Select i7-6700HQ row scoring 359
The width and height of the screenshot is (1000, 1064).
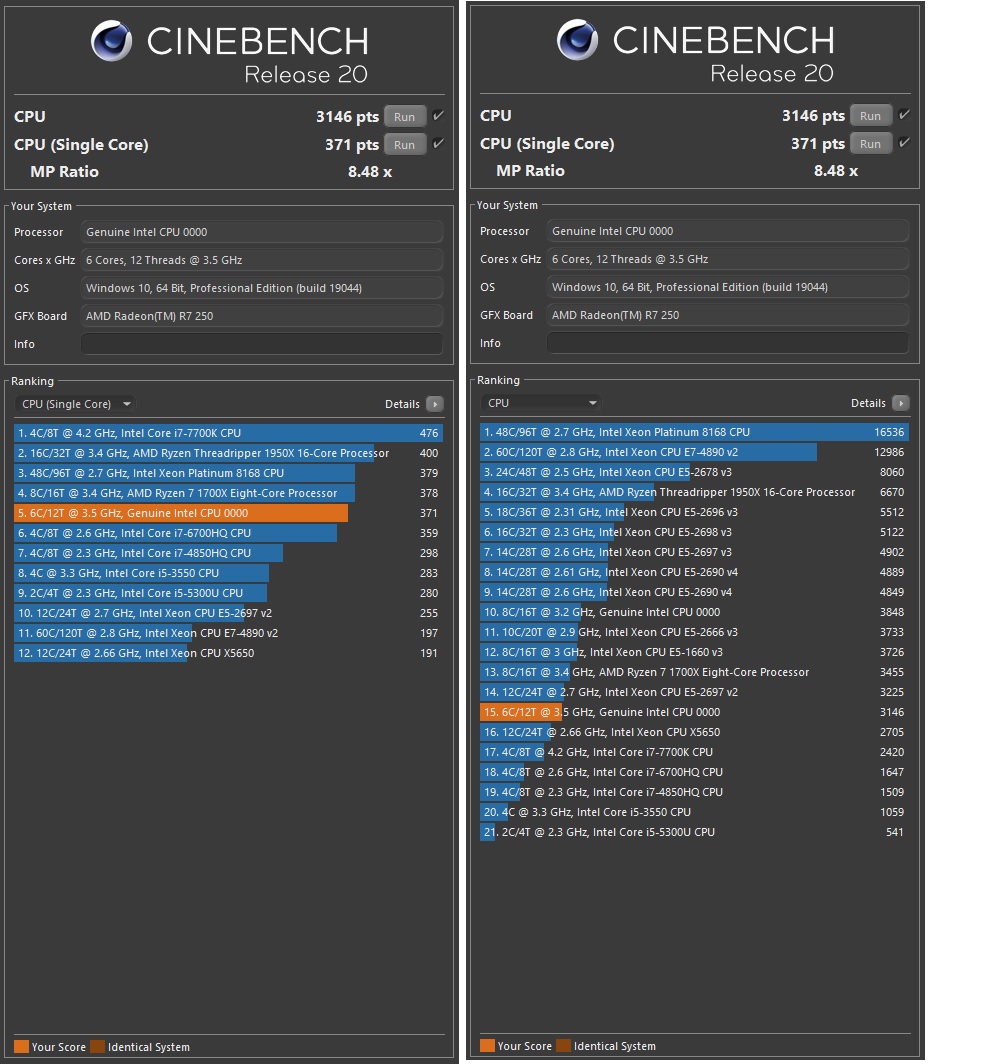click(x=229, y=533)
